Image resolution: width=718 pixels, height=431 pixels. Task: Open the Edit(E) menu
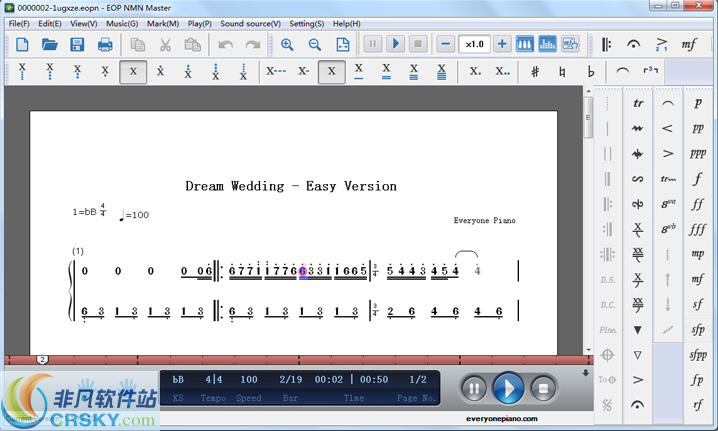click(49, 23)
